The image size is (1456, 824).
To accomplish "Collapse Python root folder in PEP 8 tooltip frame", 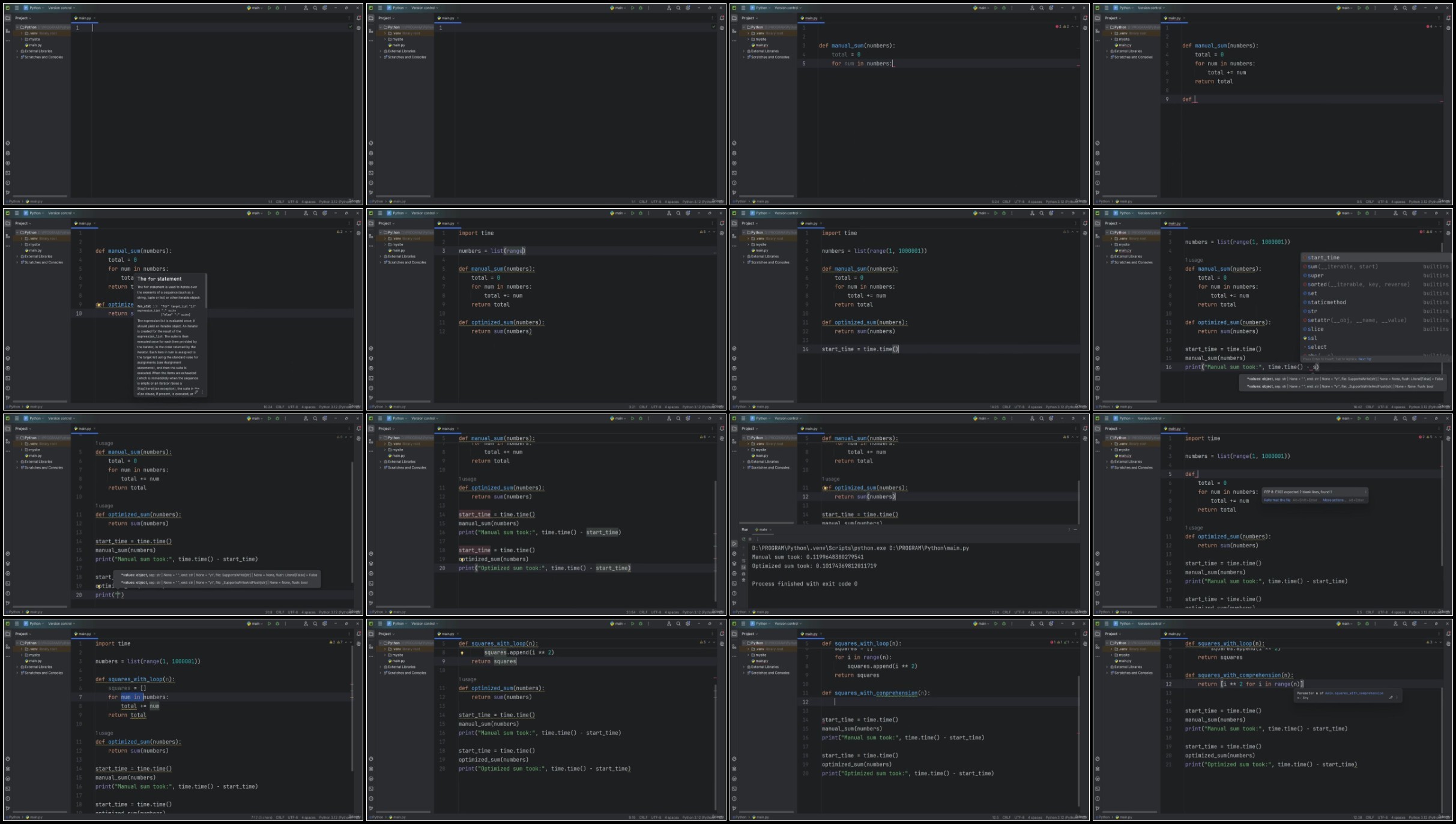I will (1107, 438).
